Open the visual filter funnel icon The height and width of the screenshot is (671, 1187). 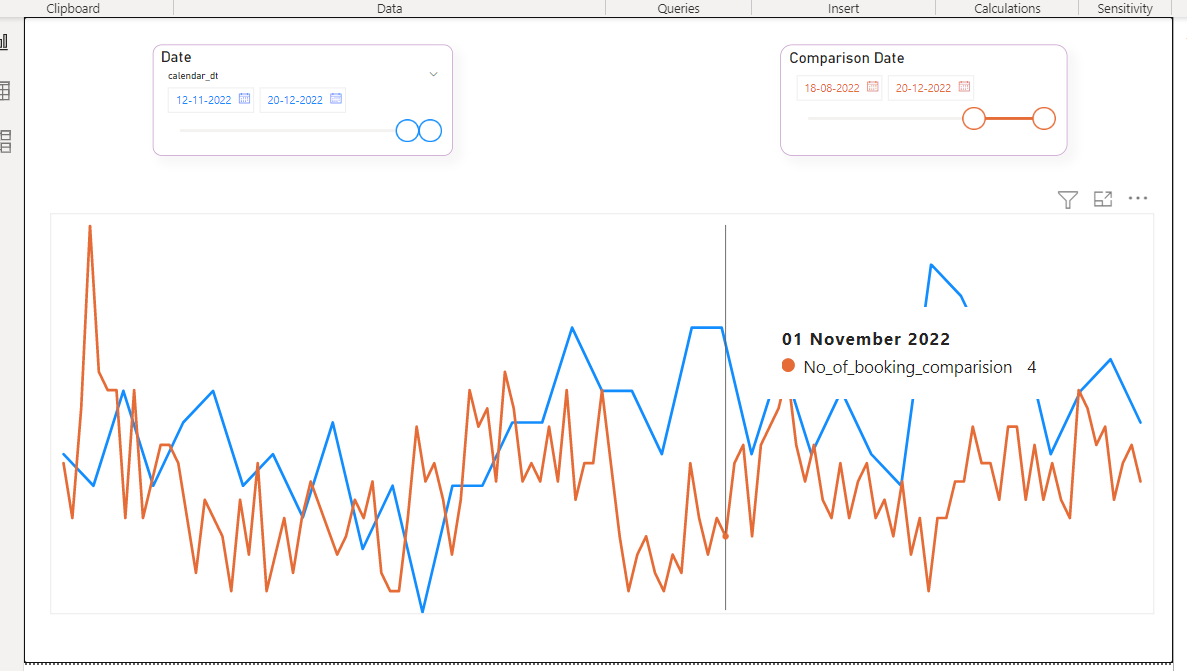pos(1067,199)
